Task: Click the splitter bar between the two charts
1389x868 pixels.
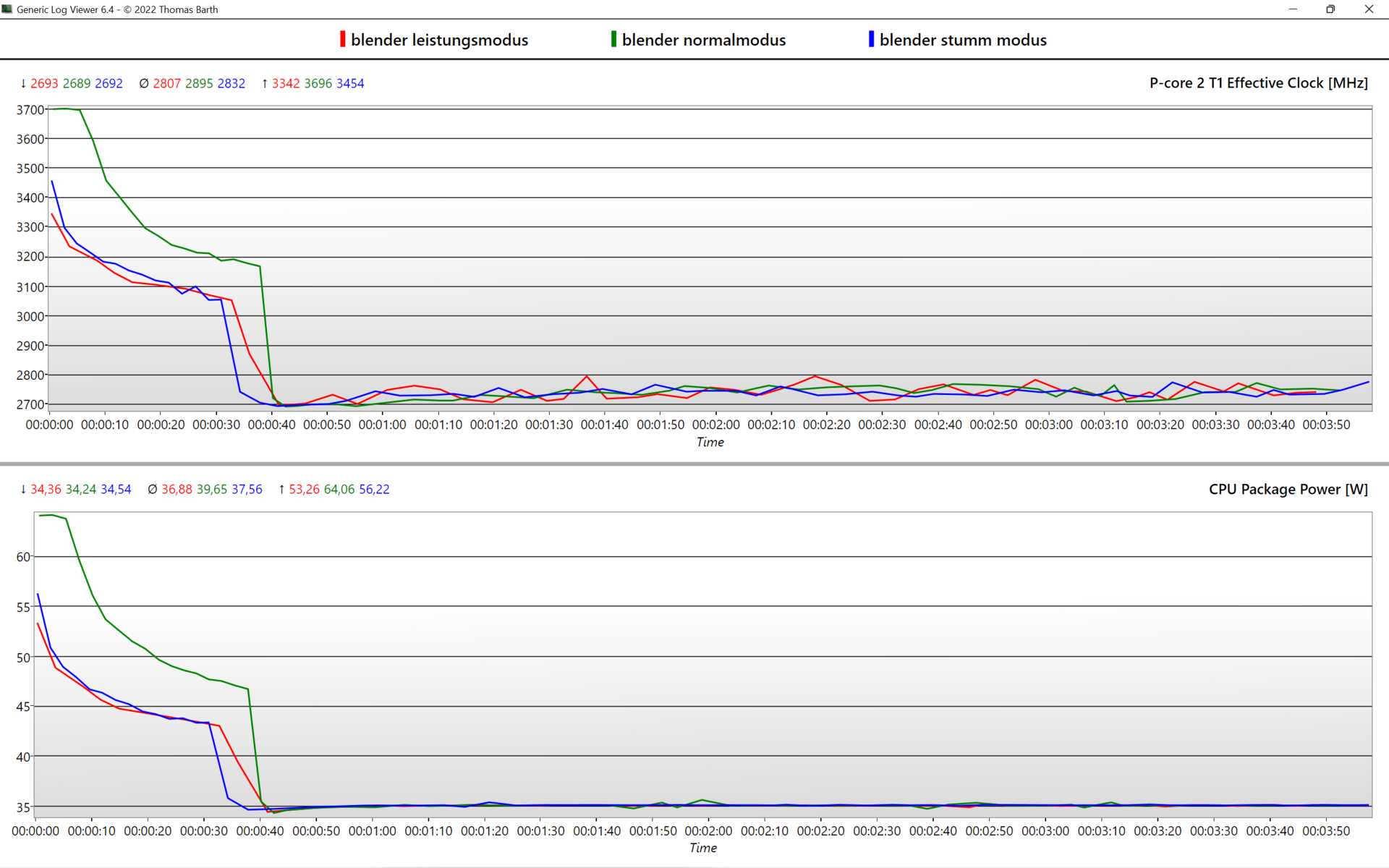Action: [x=694, y=464]
